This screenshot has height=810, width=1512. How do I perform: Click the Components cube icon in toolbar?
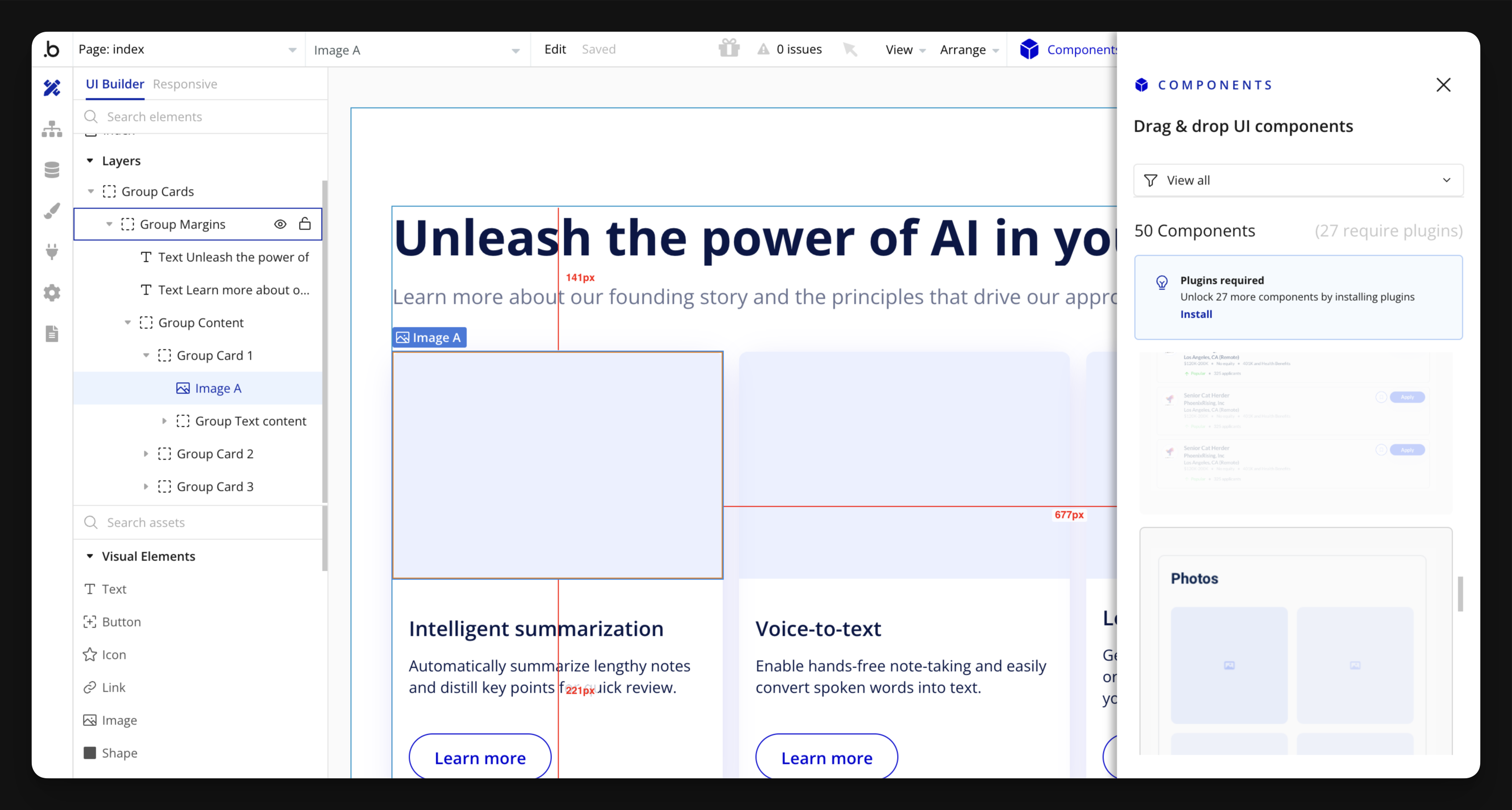click(1029, 49)
